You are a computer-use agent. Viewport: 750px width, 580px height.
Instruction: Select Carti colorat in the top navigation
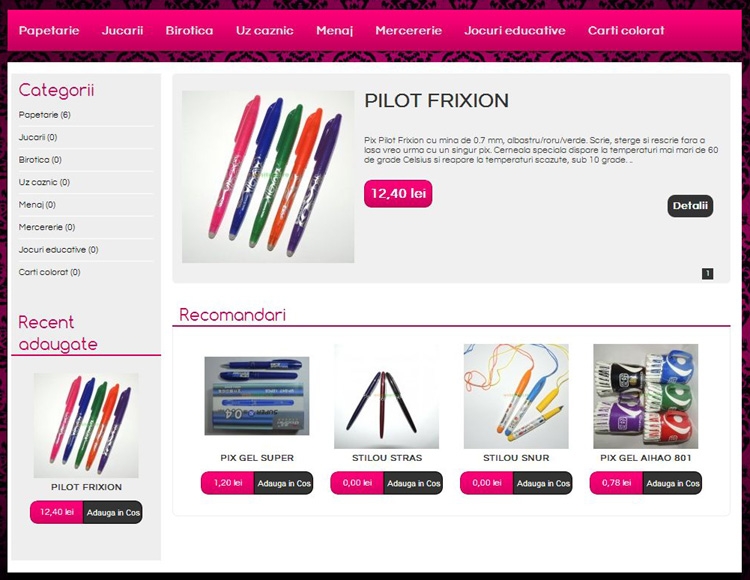pos(626,31)
